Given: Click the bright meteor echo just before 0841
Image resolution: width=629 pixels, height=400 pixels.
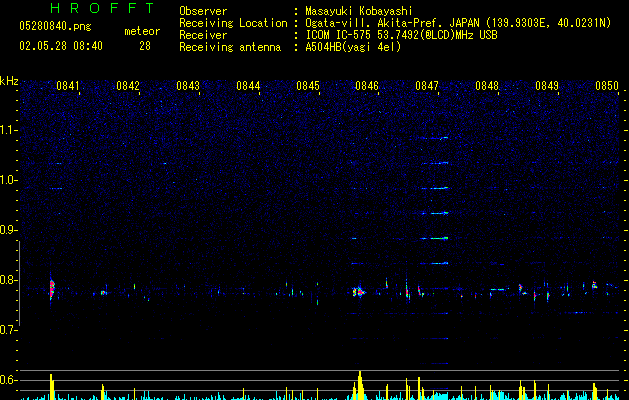Looking at the screenshot, I should click(x=52, y=289).
